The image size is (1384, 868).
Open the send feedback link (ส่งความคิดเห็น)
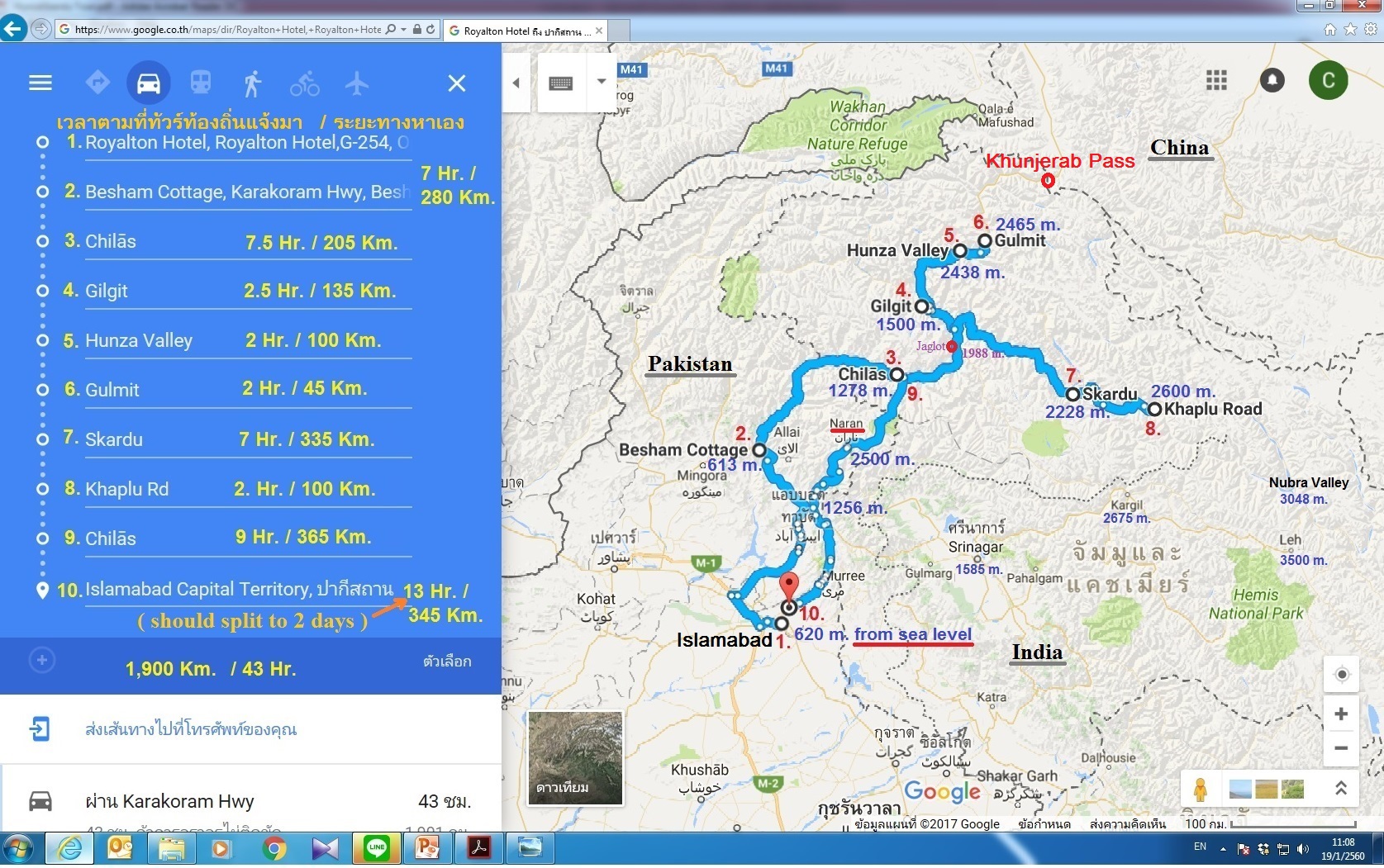[1127, 823]
